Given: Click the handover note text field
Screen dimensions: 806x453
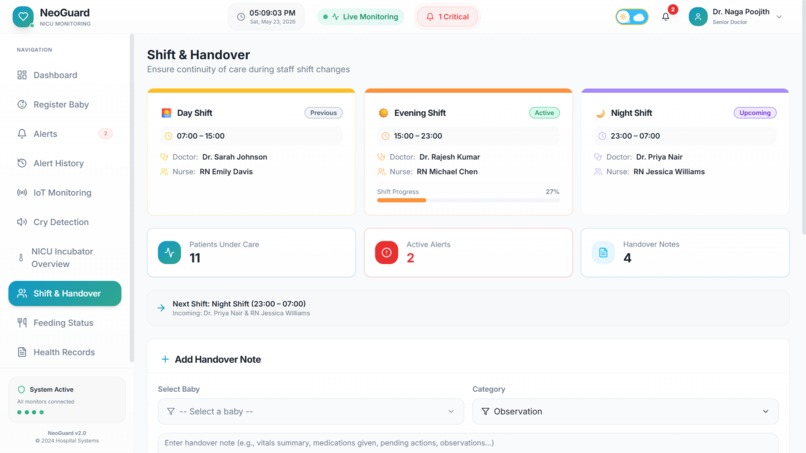Looking at the screenshot, I should point(468,443).
